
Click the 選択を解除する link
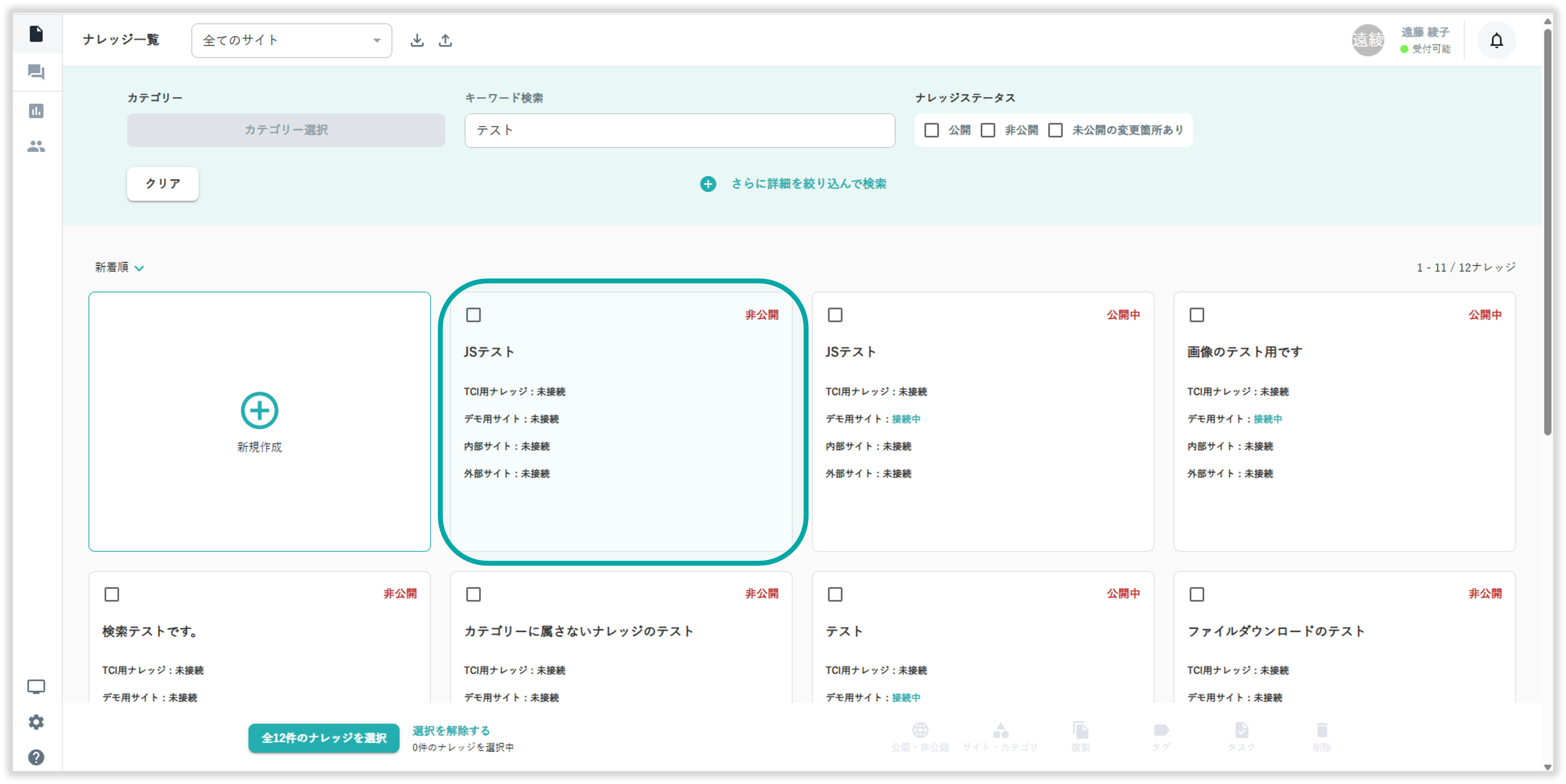point(451,730)
